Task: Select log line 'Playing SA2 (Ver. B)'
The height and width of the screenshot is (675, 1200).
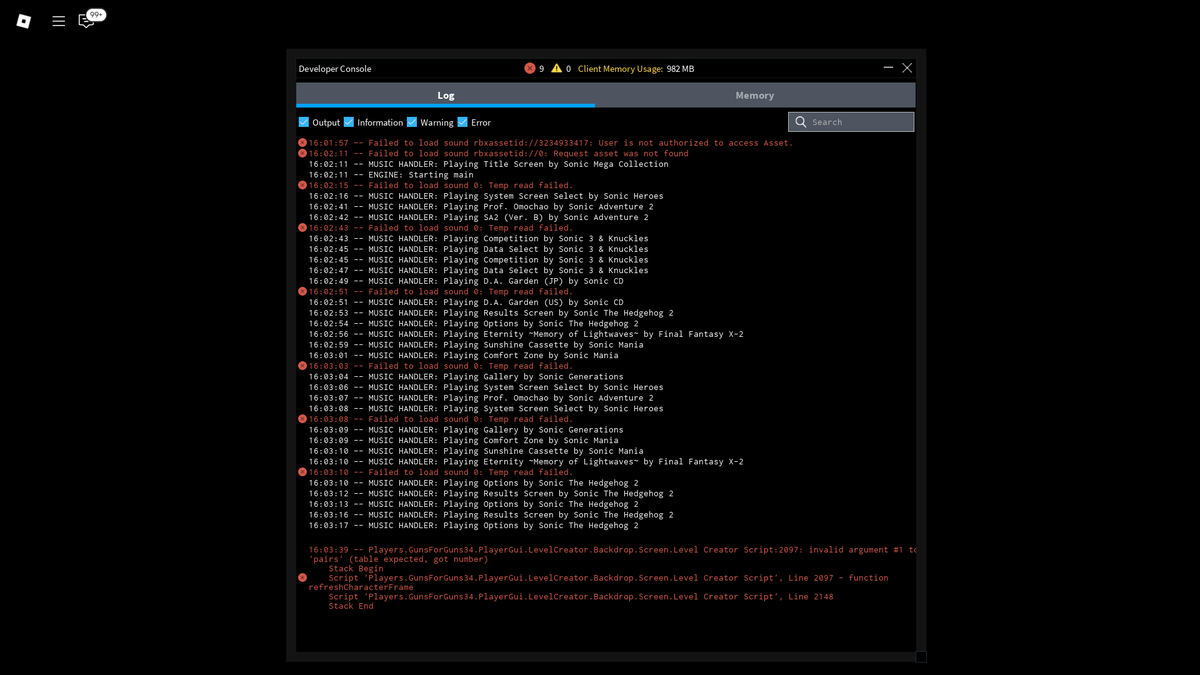Action: [x=478, y=217]
